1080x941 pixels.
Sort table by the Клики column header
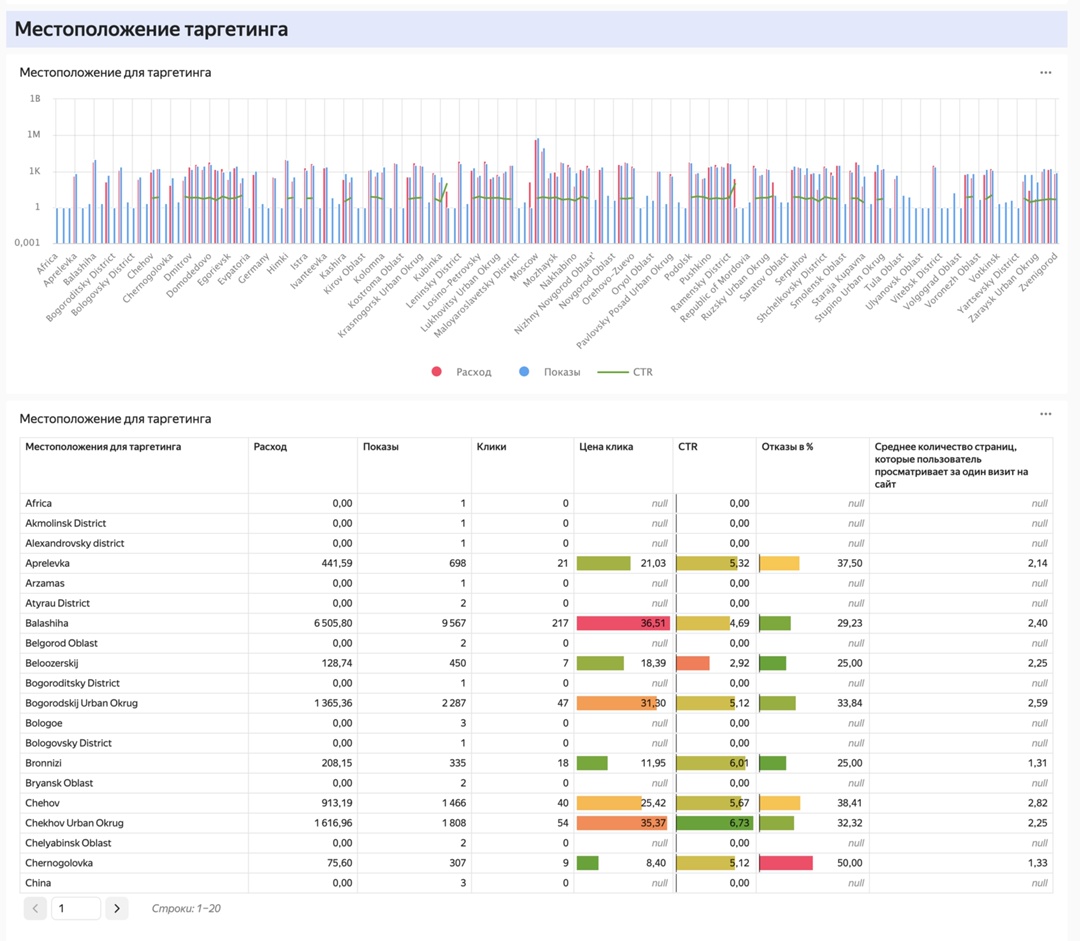click(491, 447)
